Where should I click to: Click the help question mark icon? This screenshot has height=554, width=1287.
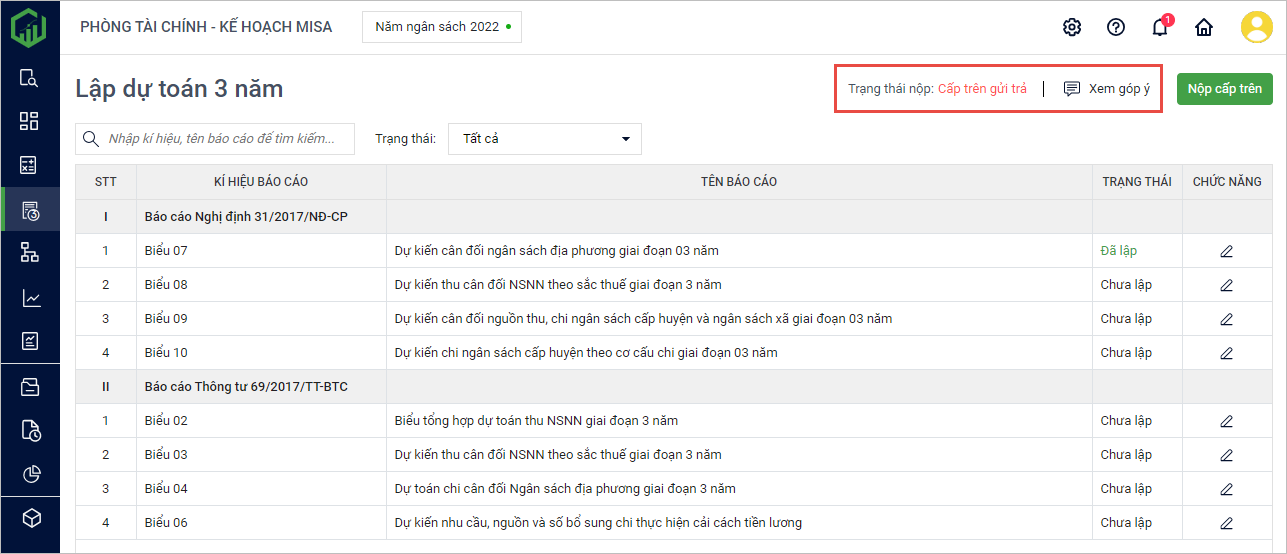click(x=1116, y=27)
